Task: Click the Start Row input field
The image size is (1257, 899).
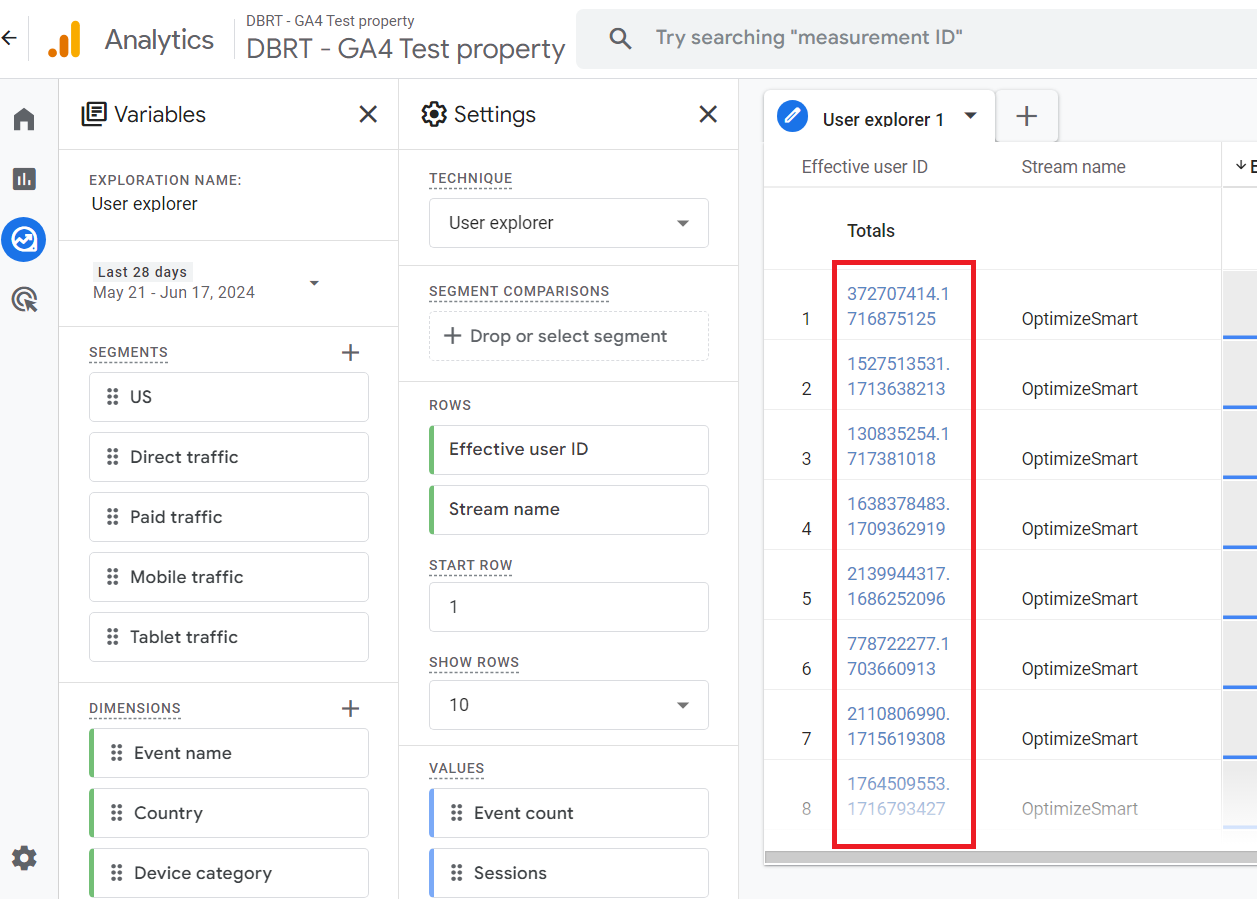Action: (569, 607)
